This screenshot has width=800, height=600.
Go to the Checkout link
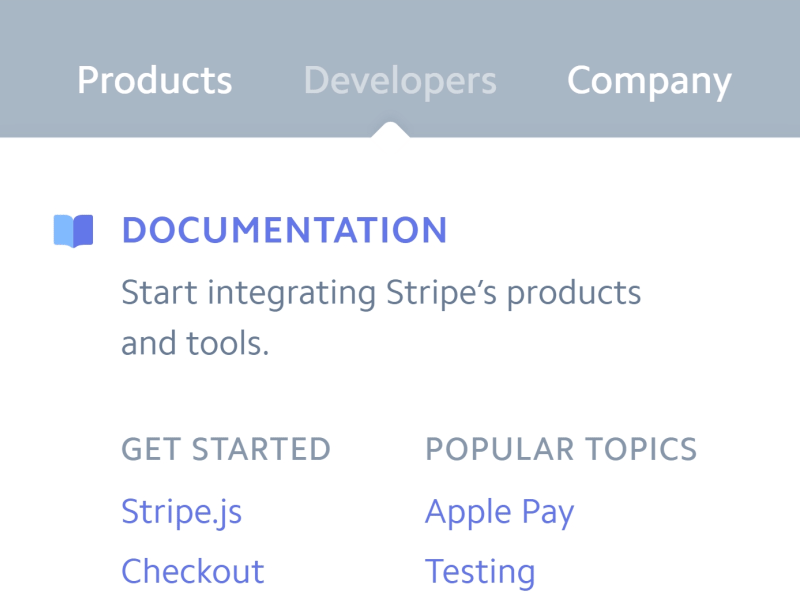coord(192,572)
